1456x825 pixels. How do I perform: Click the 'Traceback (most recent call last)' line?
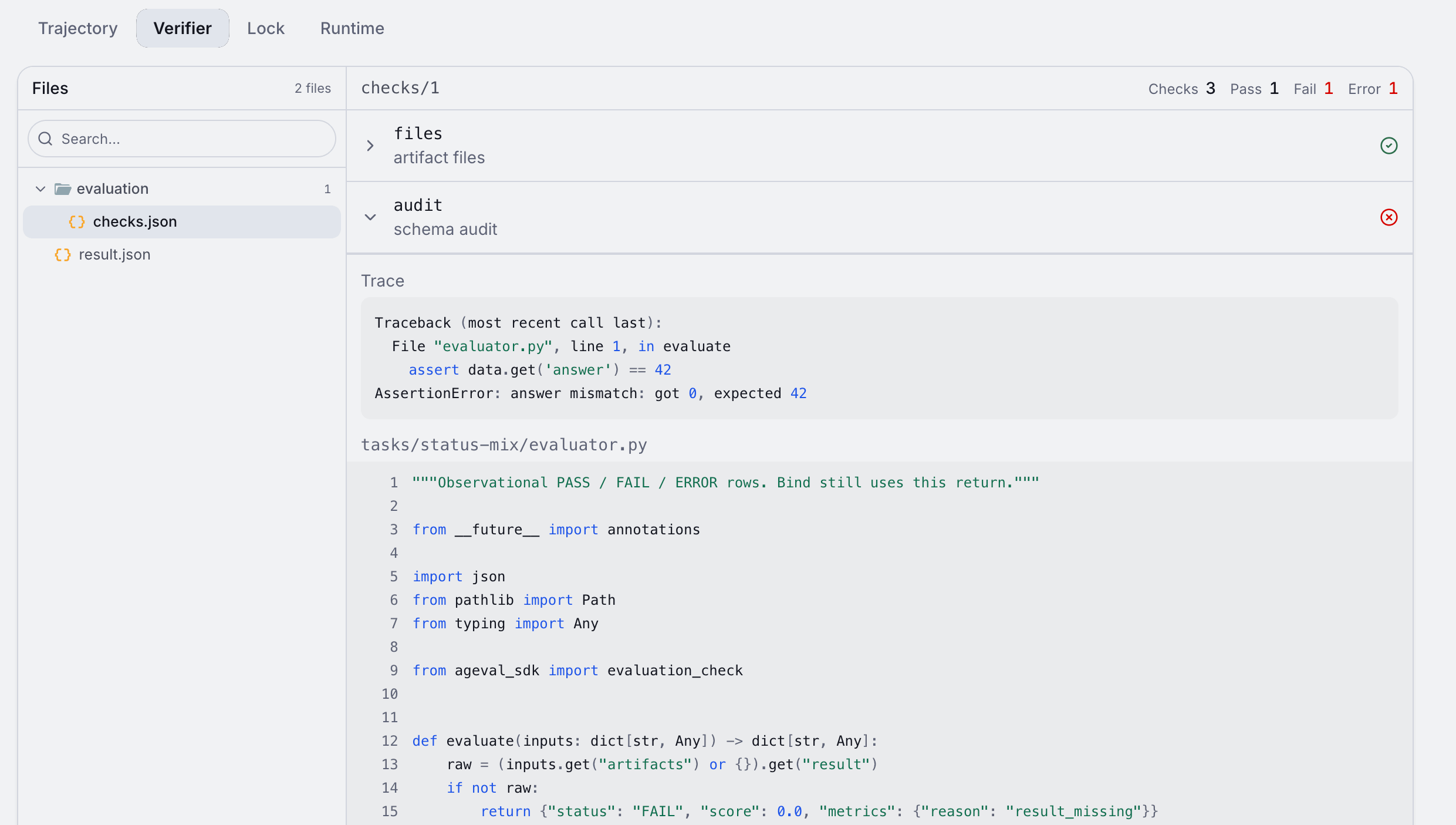click(x=518, y=323)
